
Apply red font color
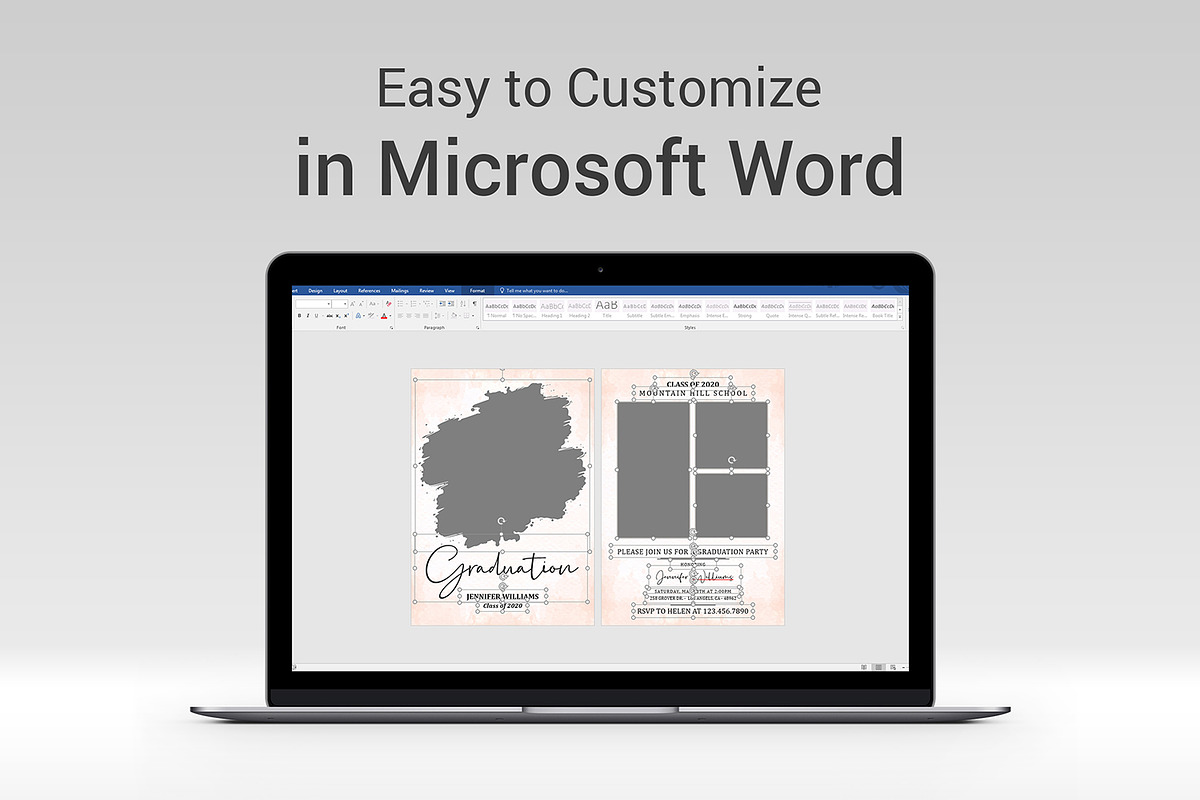(384, 316)
